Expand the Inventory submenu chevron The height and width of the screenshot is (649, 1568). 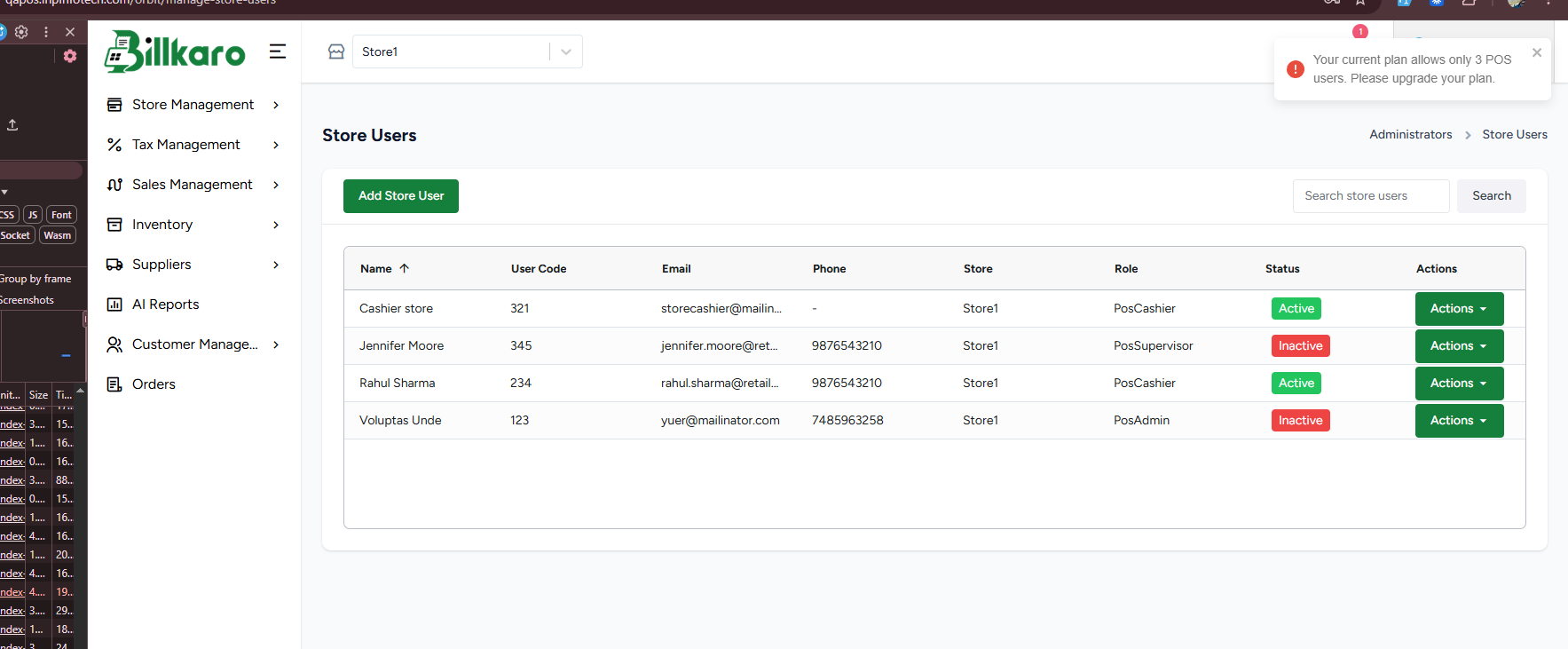pyautogui.click(x=276, y=225)
